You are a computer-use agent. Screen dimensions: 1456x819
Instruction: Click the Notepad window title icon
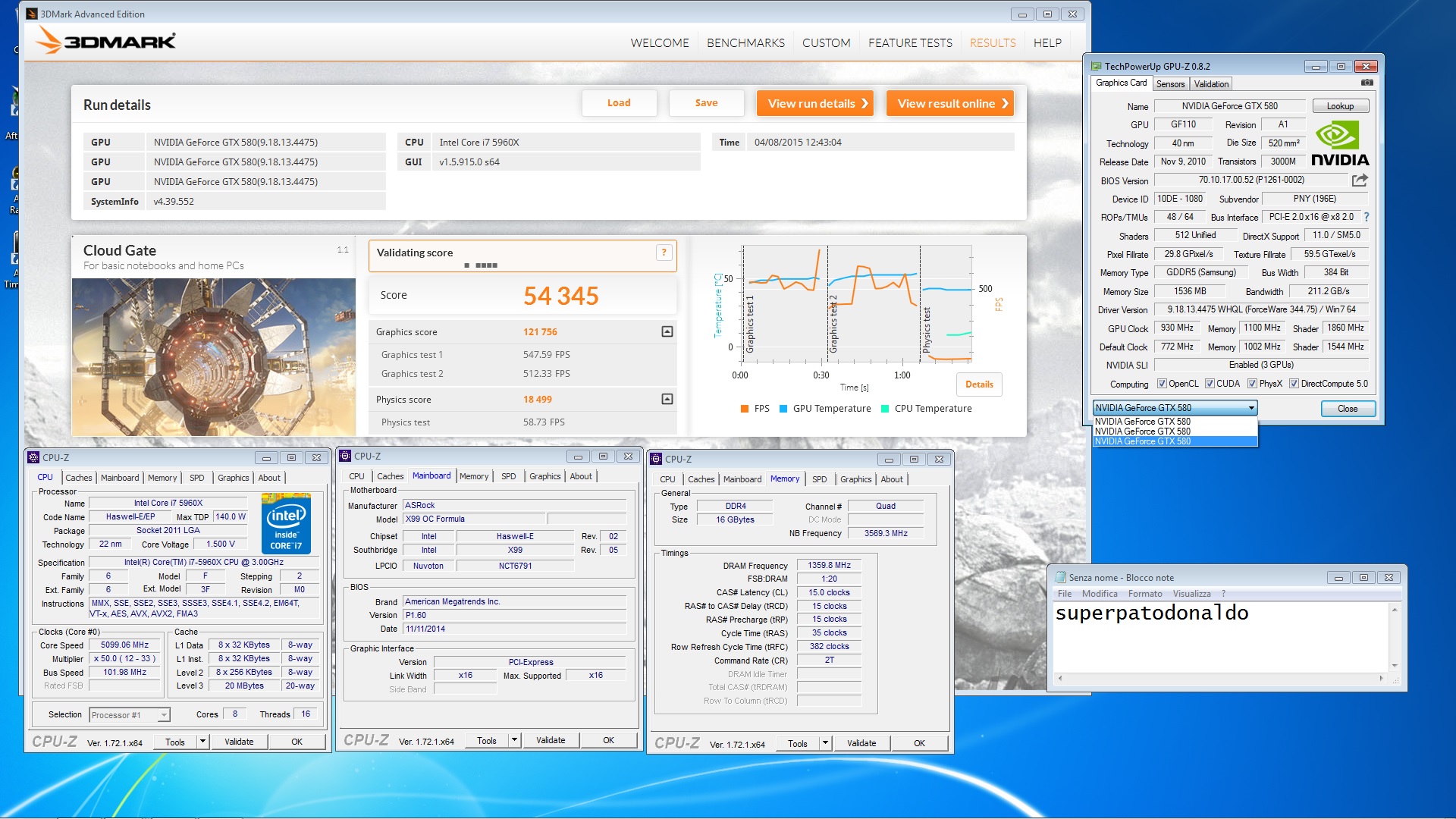(1061, 577)
